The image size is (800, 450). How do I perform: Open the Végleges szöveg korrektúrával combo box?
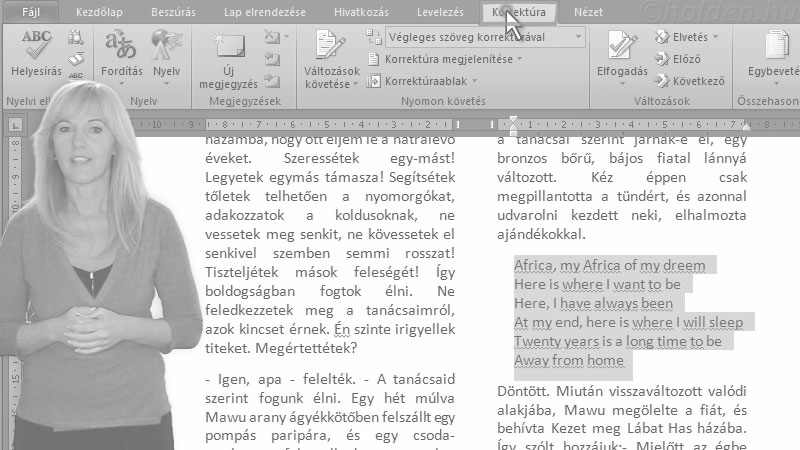click(485, 37)
